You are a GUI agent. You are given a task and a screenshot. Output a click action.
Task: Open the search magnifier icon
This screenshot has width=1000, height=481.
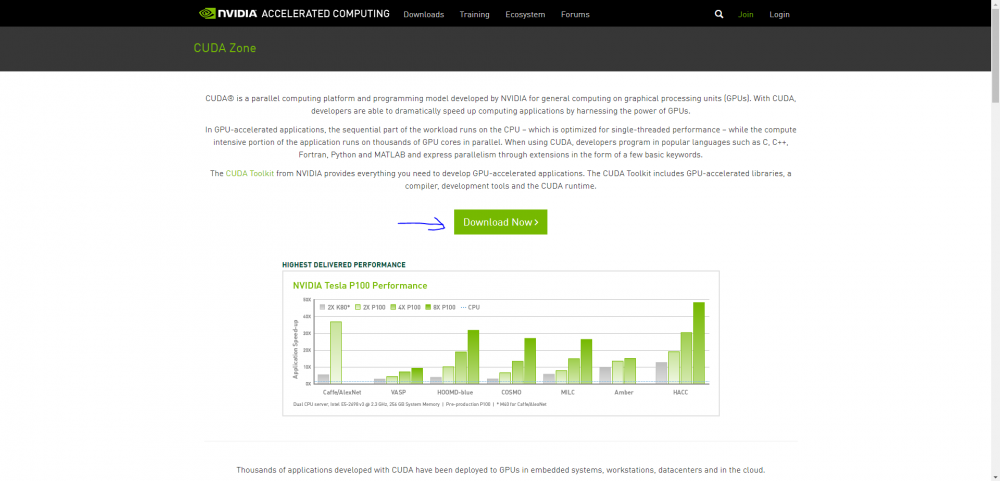coord(719,14)
